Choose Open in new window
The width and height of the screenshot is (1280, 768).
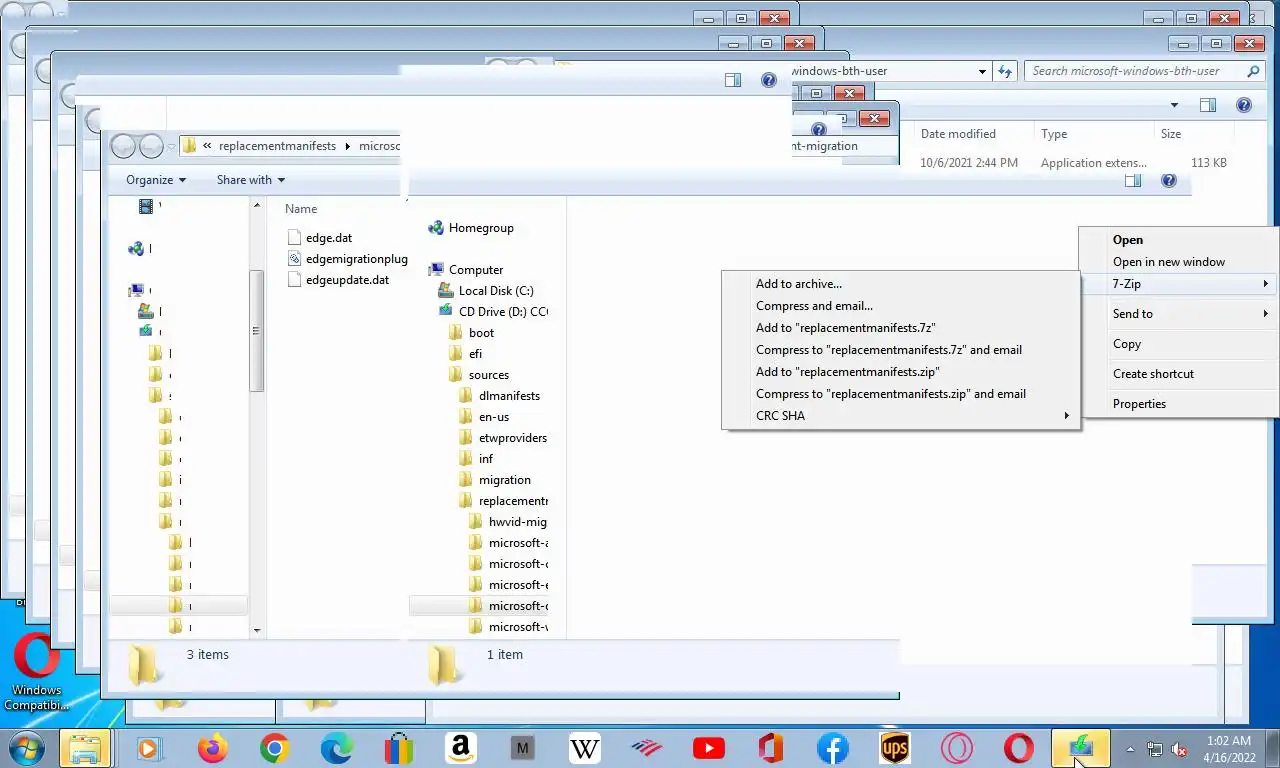pyautogui.click(x=1178, y=262)
